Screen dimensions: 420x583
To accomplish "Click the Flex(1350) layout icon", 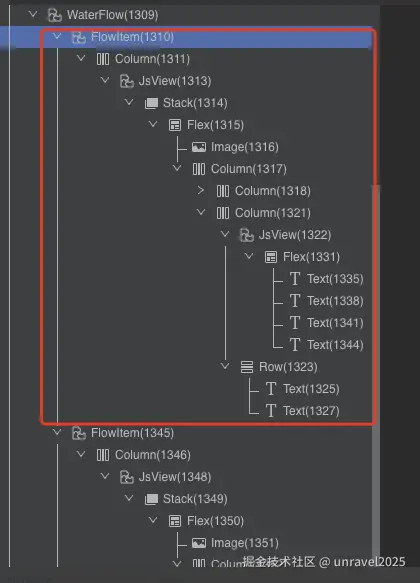I will tap(175, 521).
